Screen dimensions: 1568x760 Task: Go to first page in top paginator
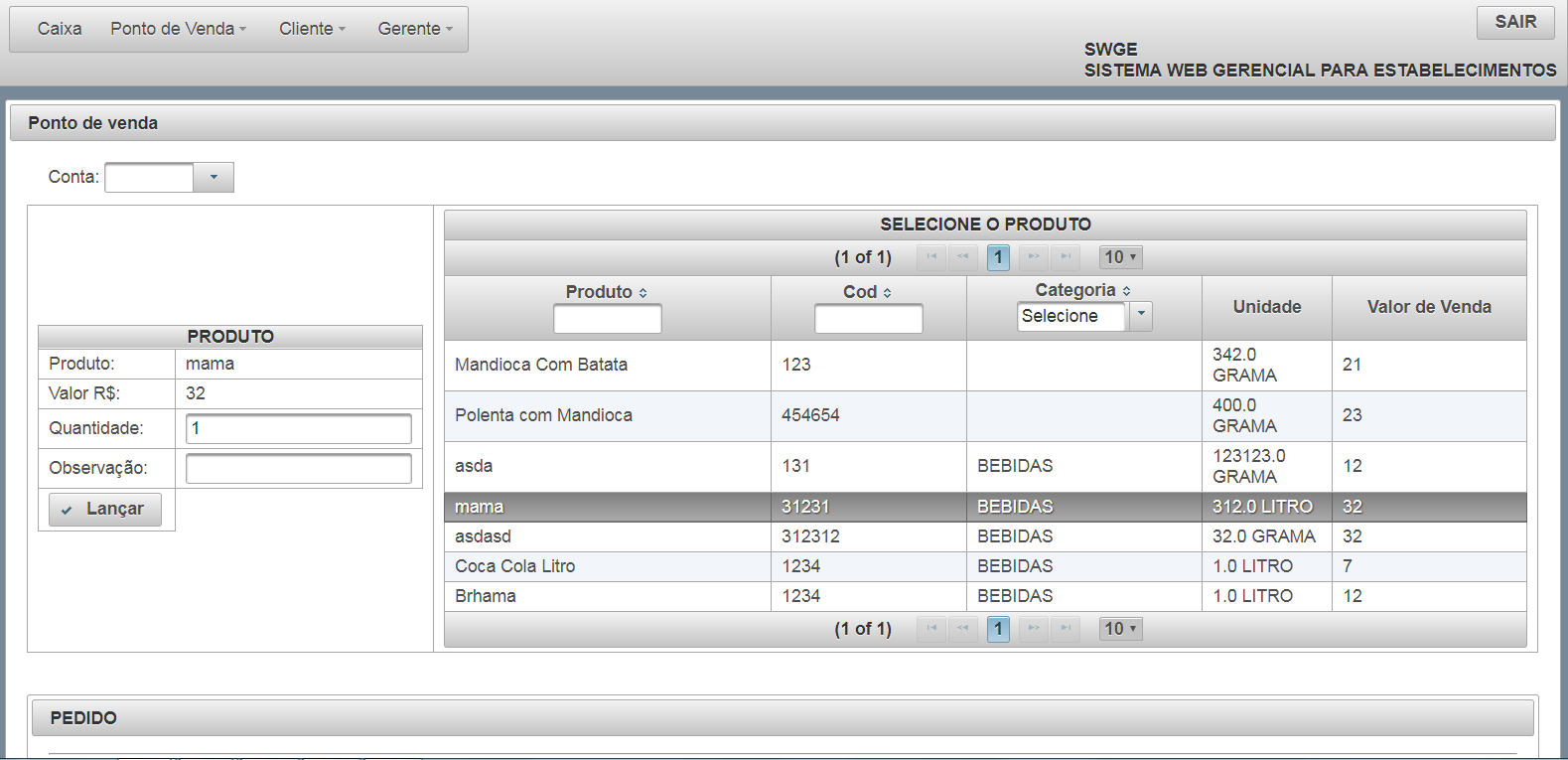point(931,257)
